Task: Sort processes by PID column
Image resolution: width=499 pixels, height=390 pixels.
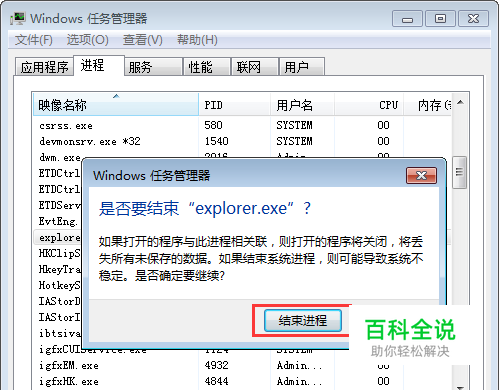Action: [x=234, y=105]
